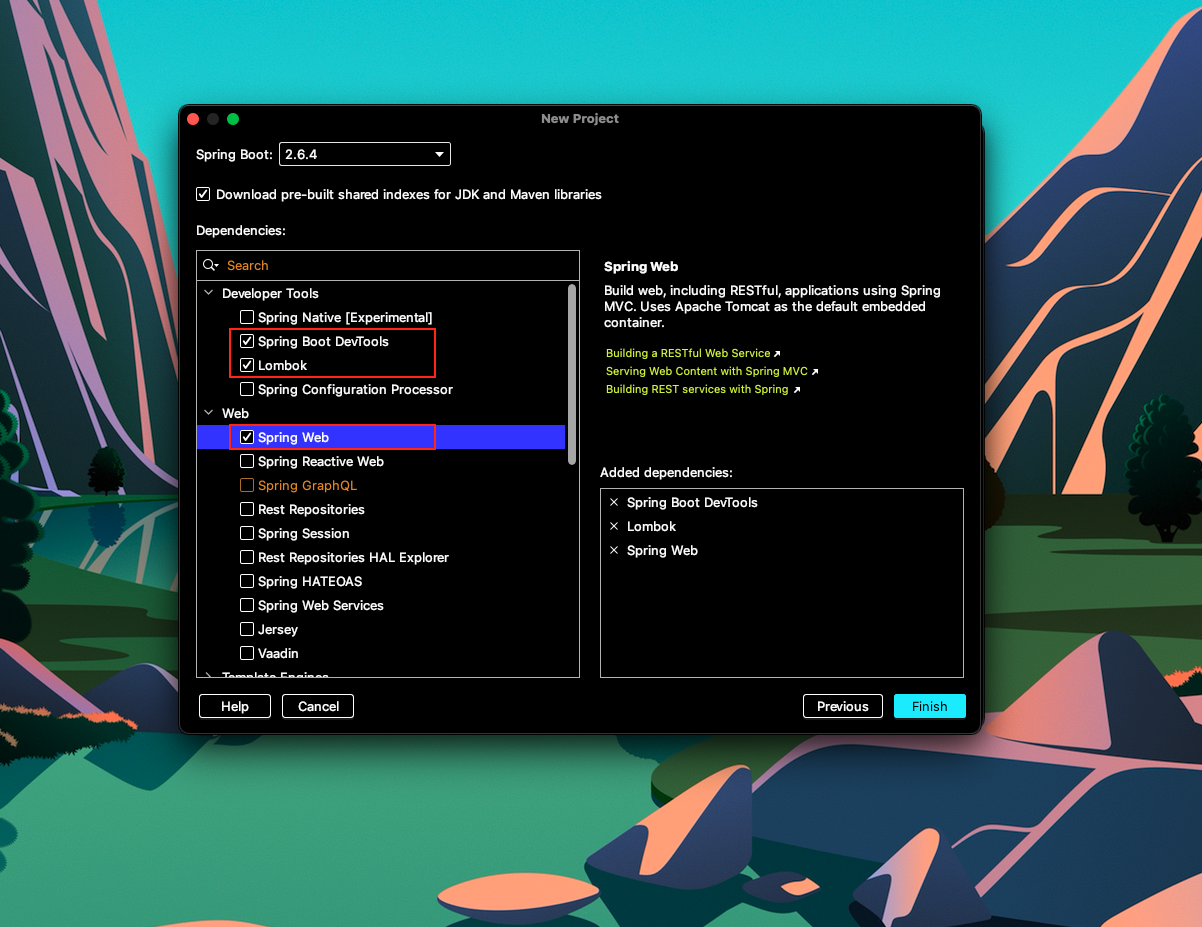1202x927 pixels.
Task: Uncheck the Spring Web checkbox
Action: point(247,437)
